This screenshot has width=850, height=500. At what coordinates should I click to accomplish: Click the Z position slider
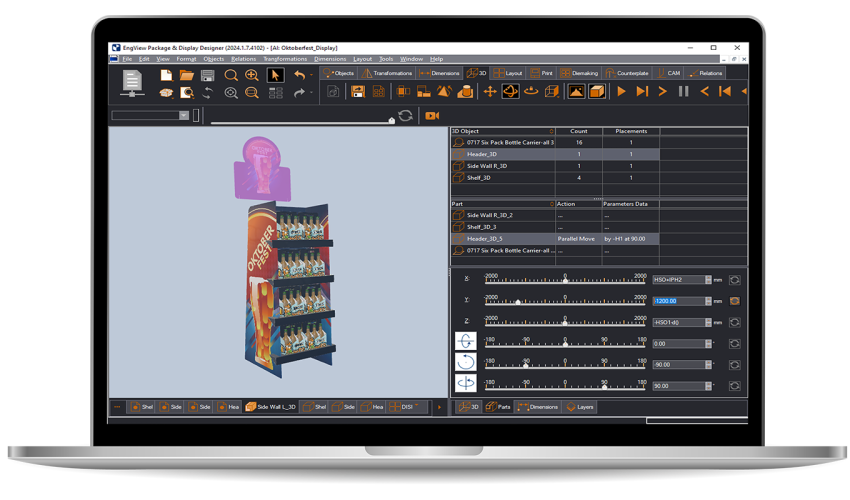(565, 320)
